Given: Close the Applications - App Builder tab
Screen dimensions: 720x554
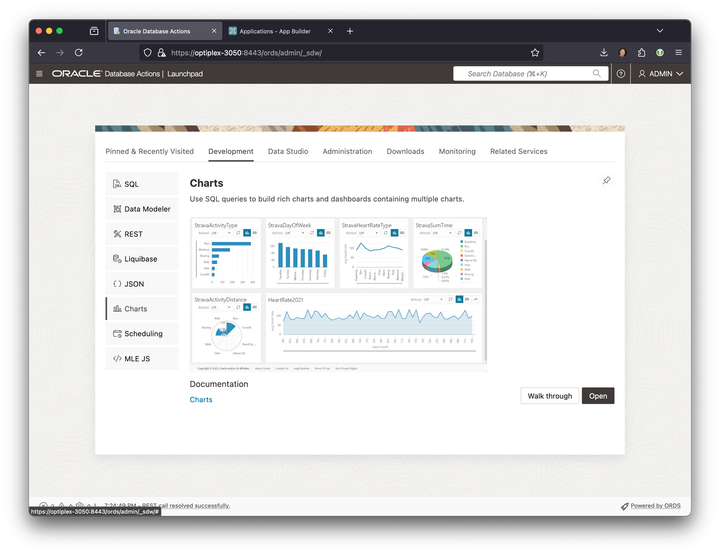Looking at the screenshot, I should [x=331, y=31].
